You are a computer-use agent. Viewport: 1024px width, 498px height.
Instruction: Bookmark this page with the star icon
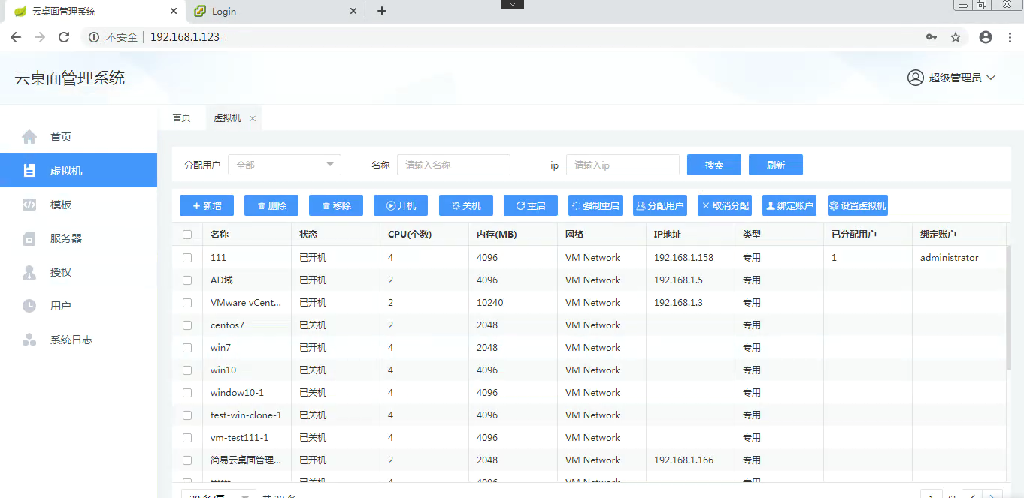[955, 37]
